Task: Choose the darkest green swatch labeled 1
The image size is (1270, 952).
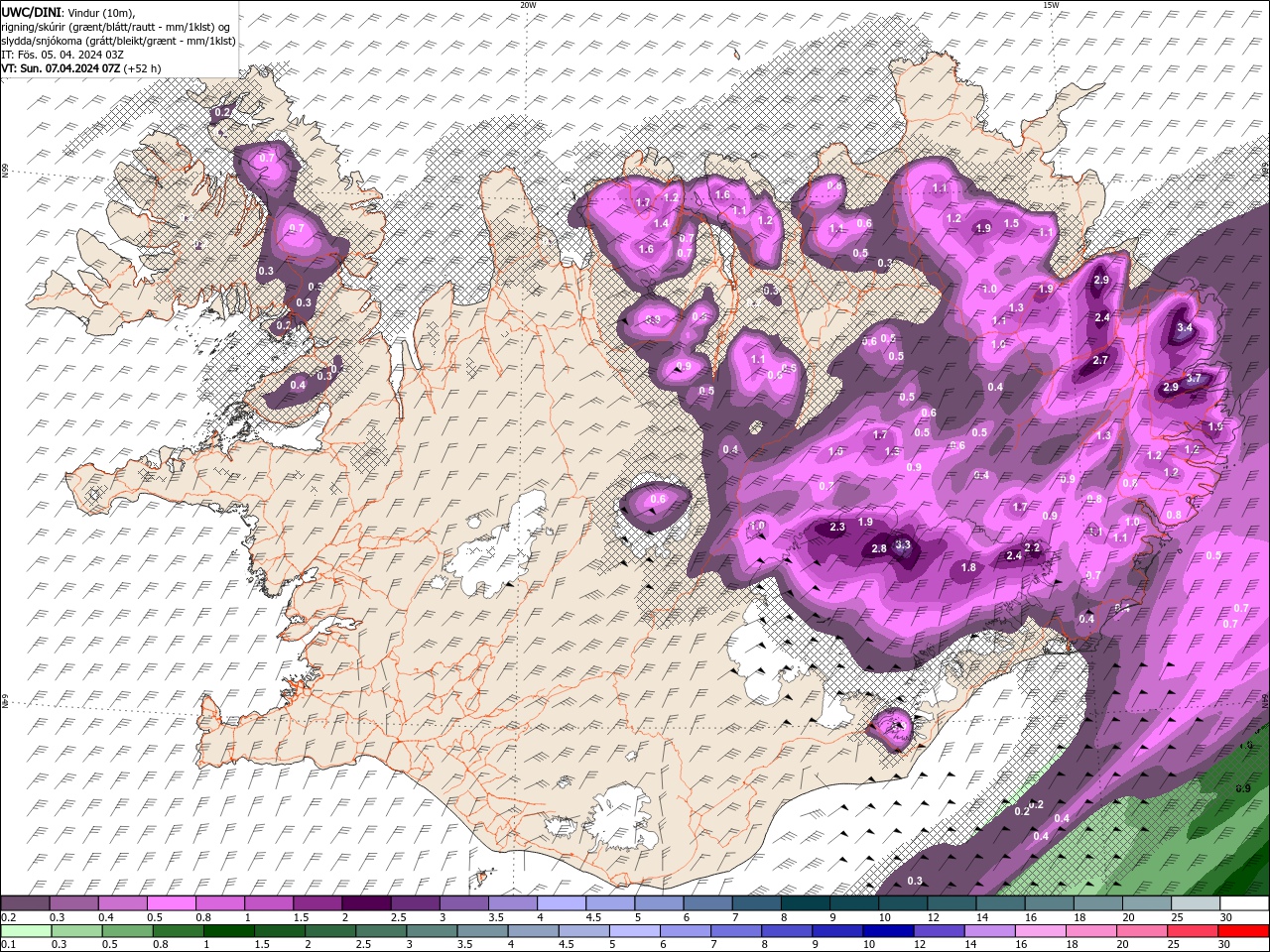Action: point(228,930)
